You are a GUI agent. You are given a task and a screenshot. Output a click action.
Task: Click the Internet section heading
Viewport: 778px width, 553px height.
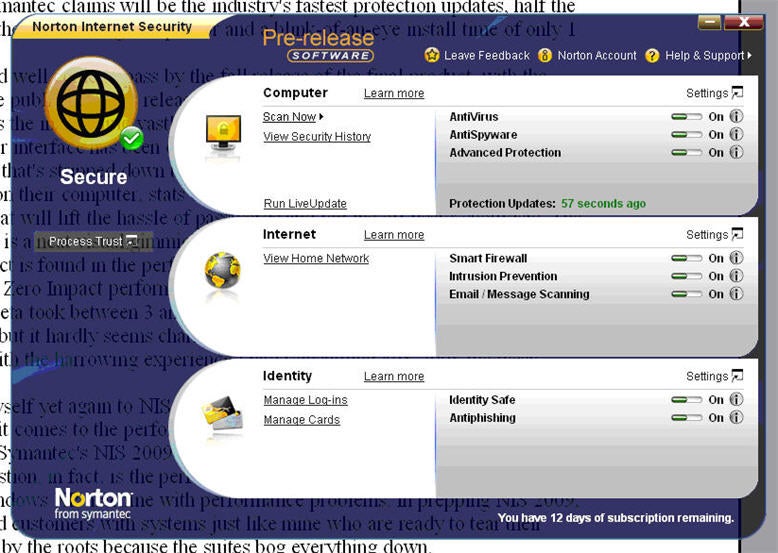(x=289, y=234)
